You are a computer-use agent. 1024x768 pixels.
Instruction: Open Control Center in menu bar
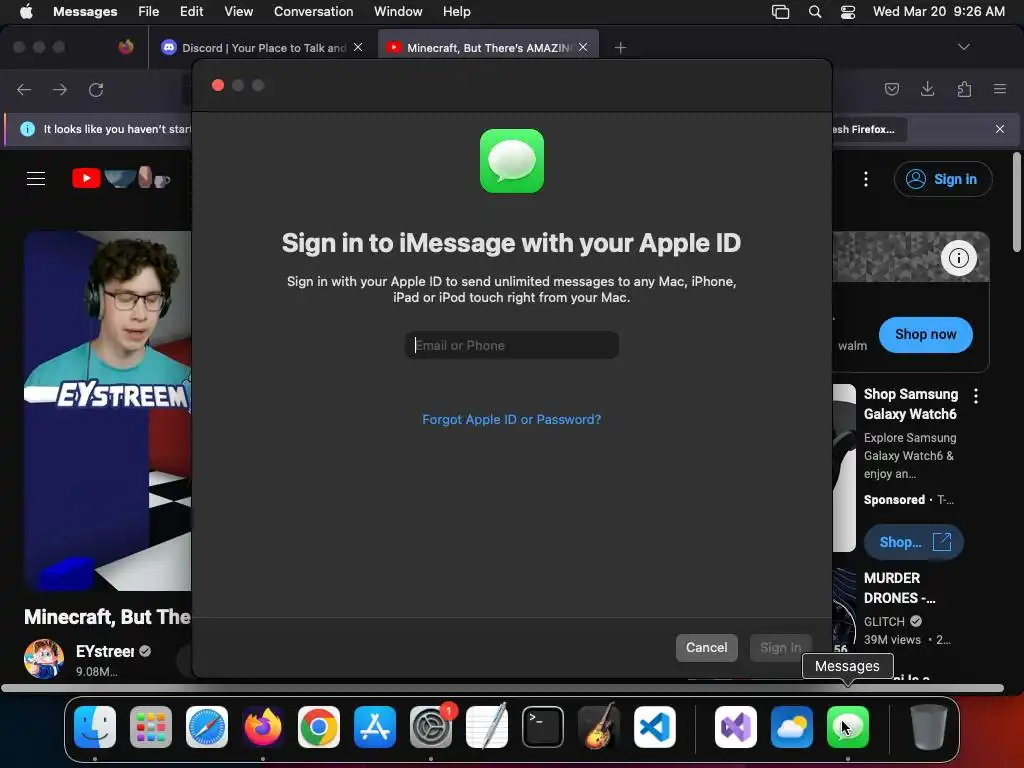point(848,12)
